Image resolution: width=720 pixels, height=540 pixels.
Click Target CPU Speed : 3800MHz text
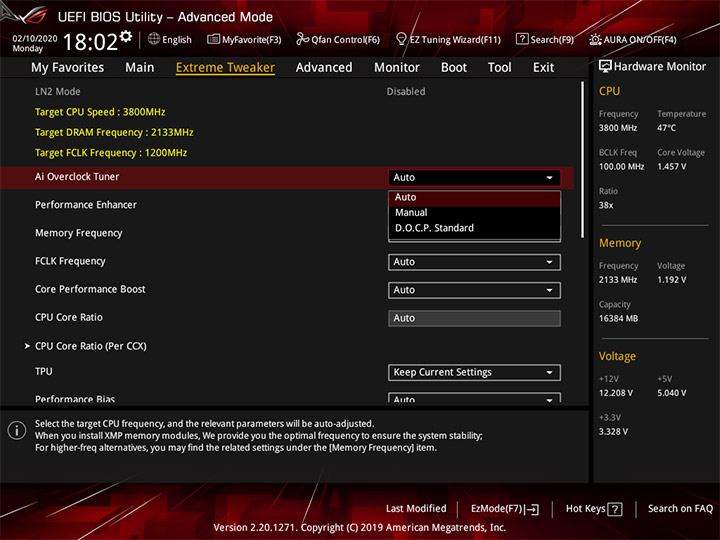[100, 112]
